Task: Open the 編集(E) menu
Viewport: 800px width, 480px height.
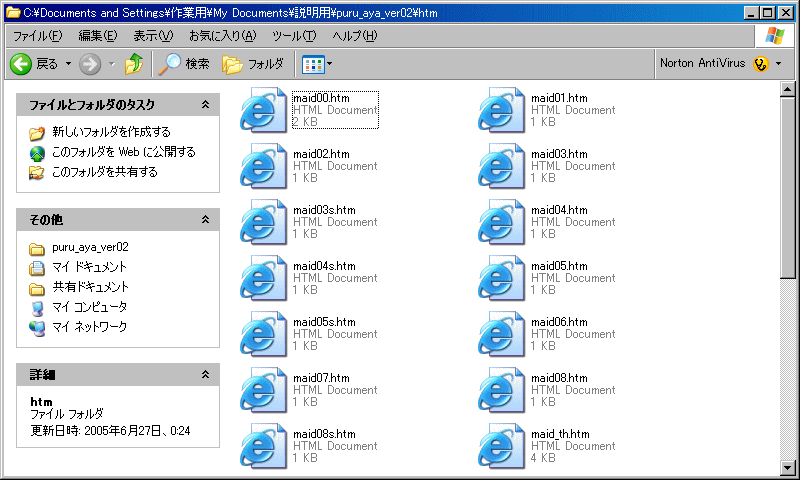Action: point(97,36)
